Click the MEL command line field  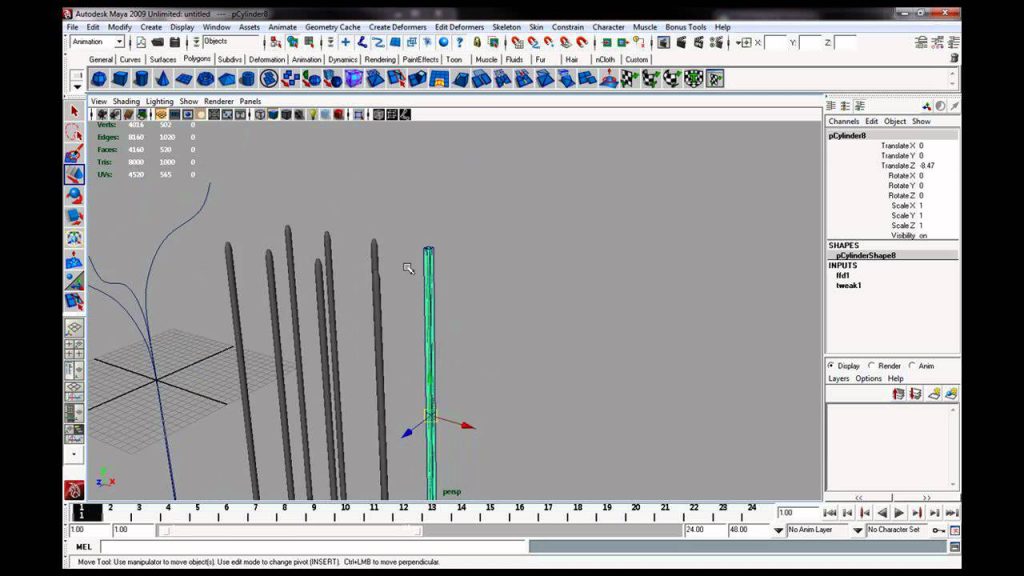[x=312, y=547]
